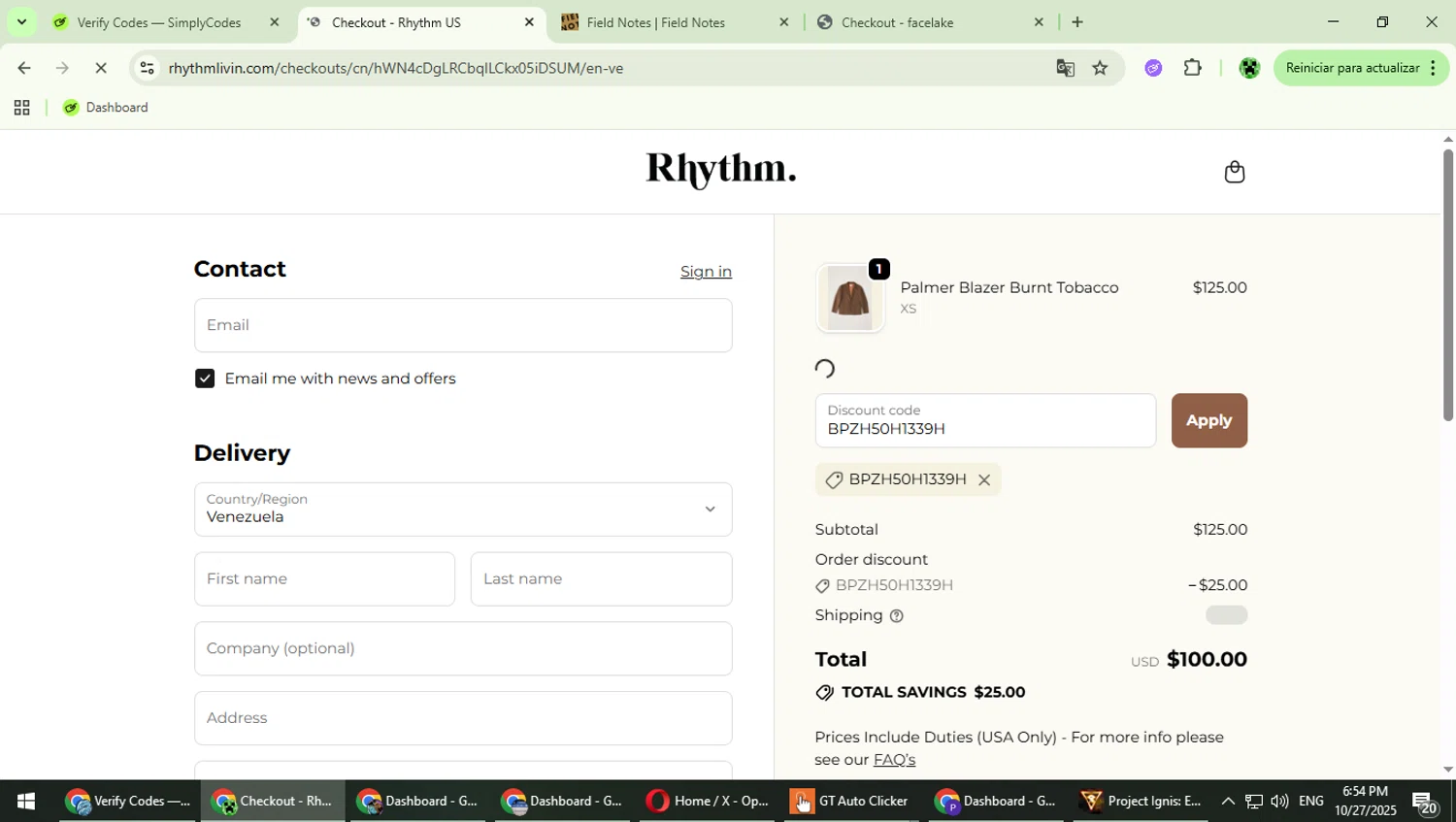Expand the Country/Region dropdown
1456x822 pixels.
(x=463, y=510)
